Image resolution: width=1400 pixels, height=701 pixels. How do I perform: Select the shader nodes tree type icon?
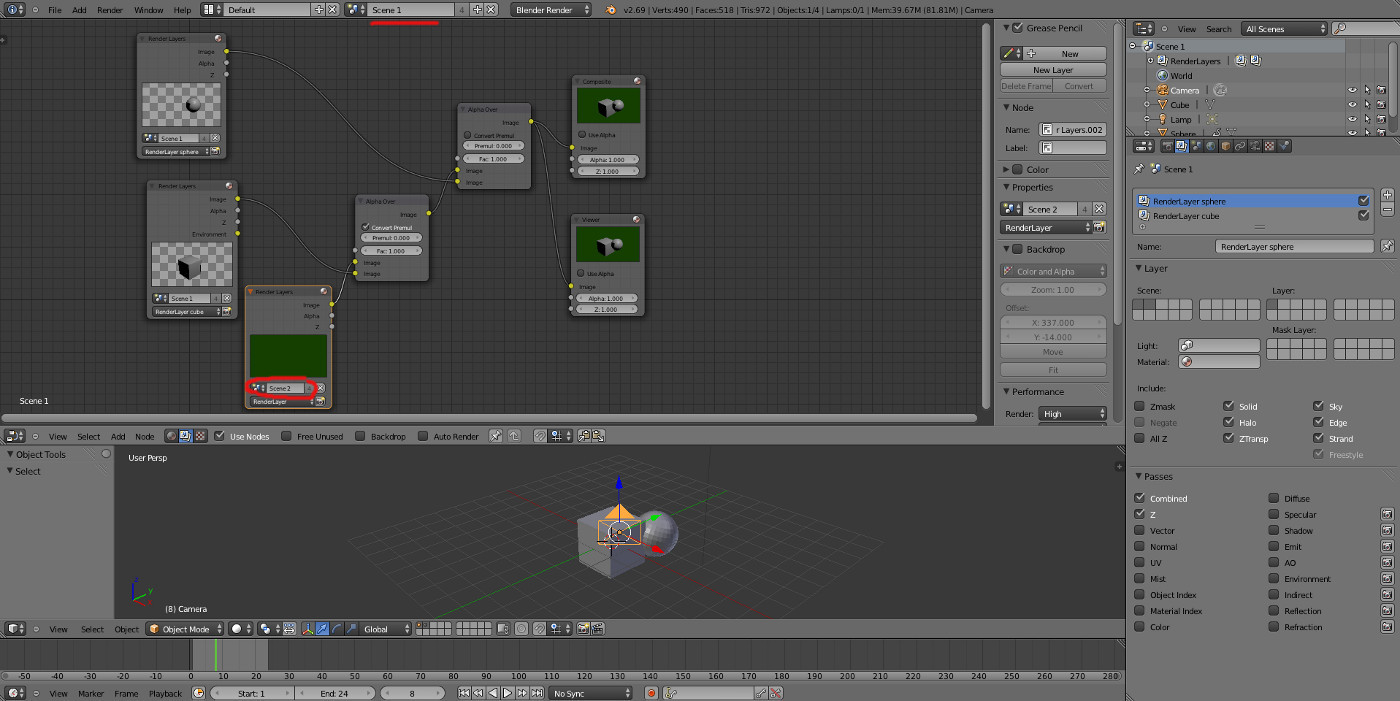point(171,436)
